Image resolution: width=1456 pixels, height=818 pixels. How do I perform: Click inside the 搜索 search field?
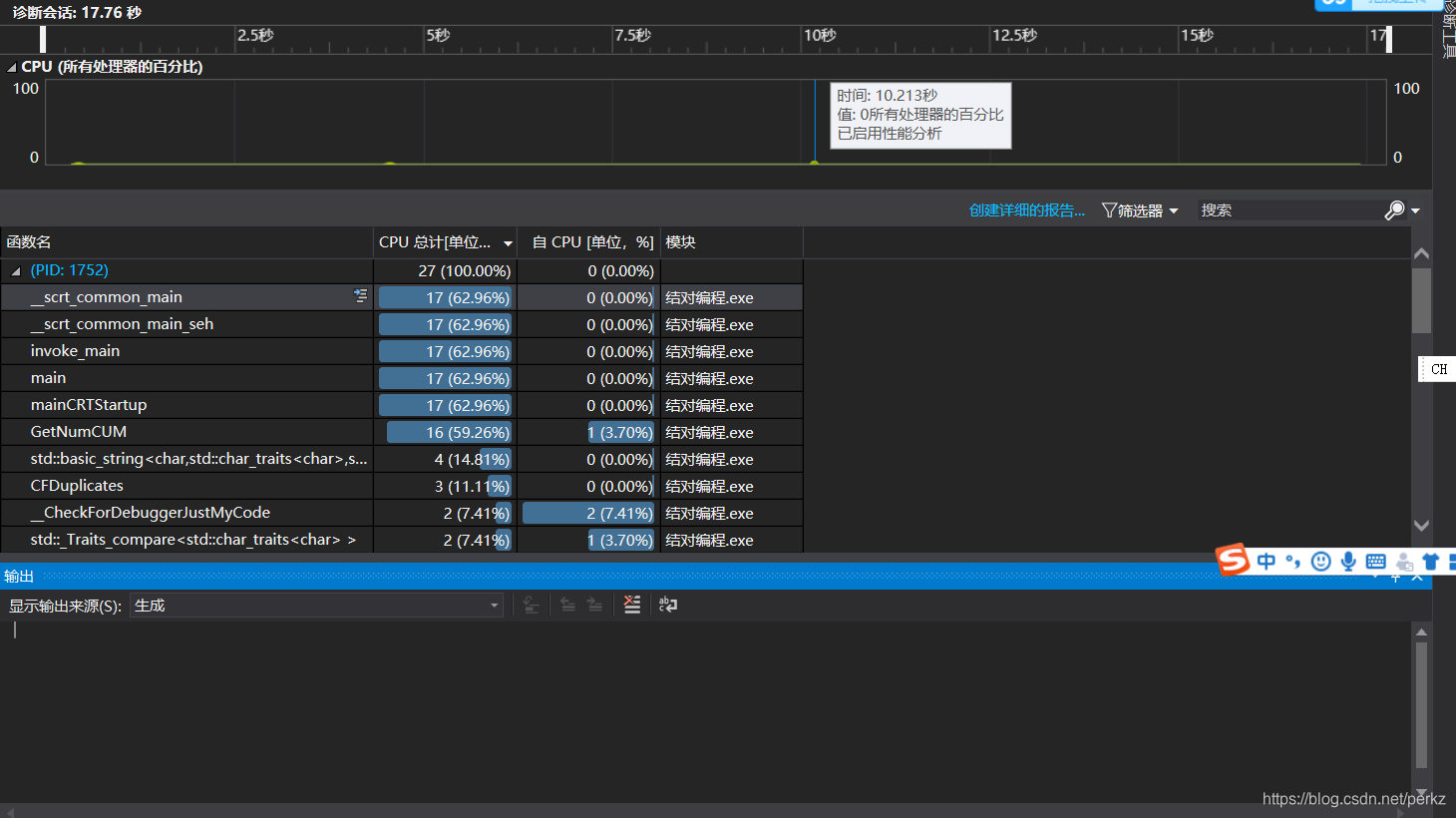click(x=1288, y=210)
